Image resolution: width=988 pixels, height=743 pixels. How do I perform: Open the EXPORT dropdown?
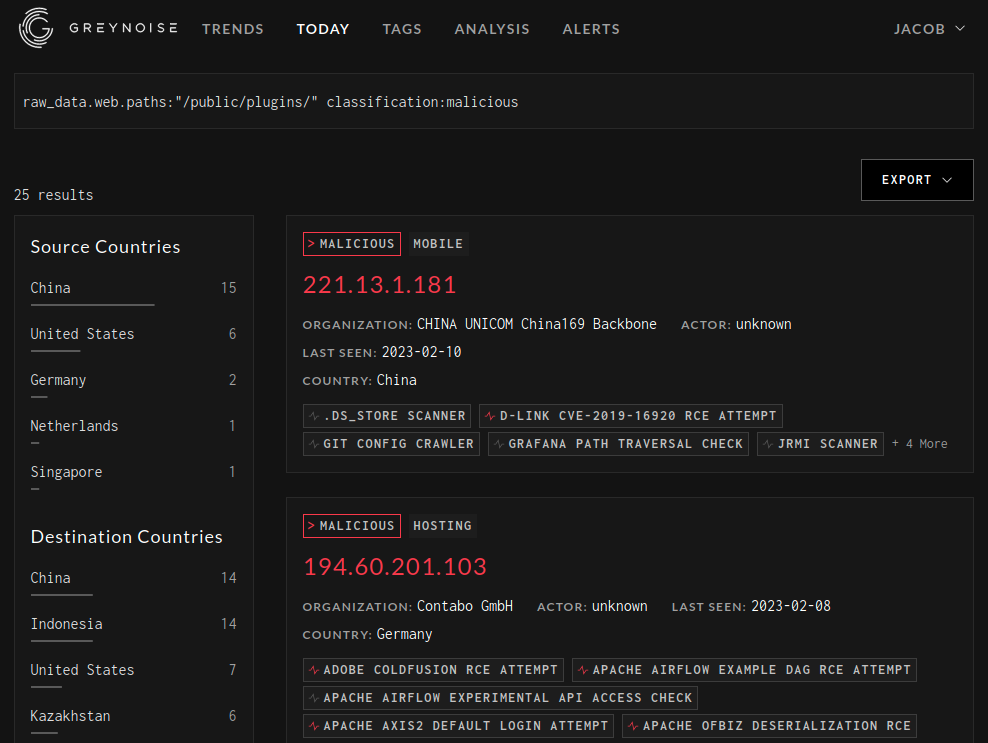pyautogui.click(x=916, y=179)
